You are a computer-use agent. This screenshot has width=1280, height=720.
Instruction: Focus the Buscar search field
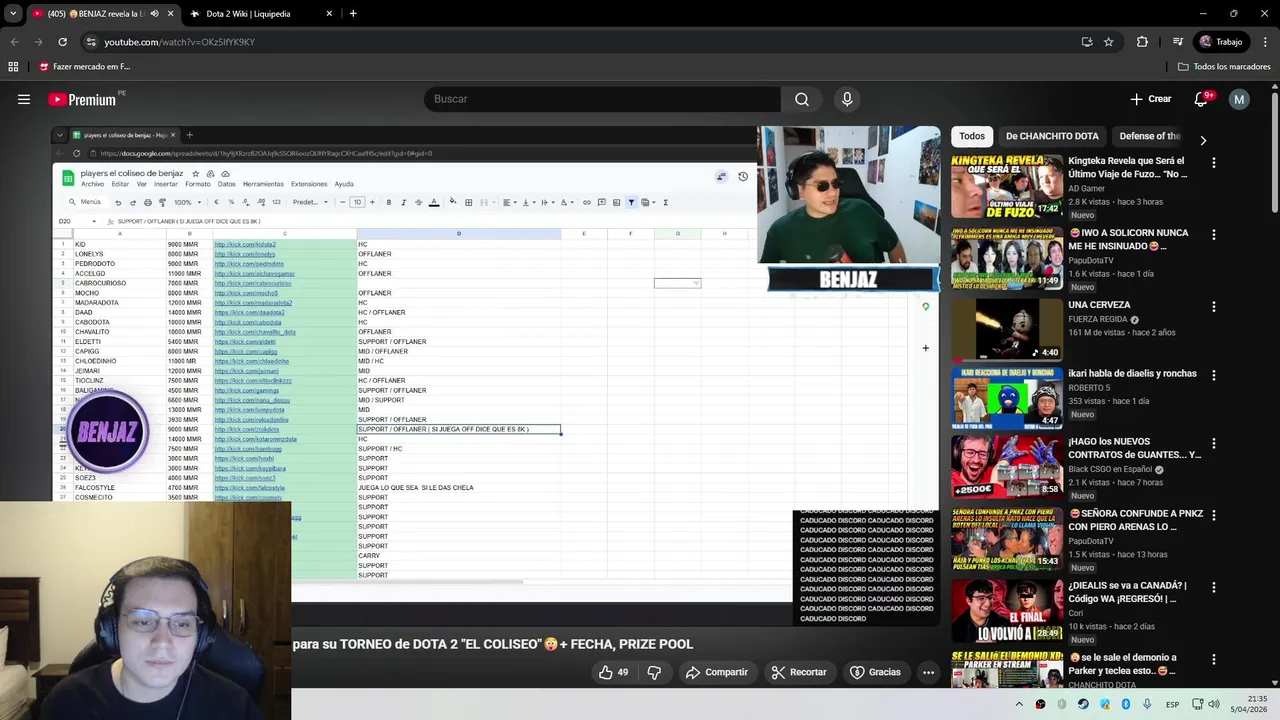coord(602,99)
